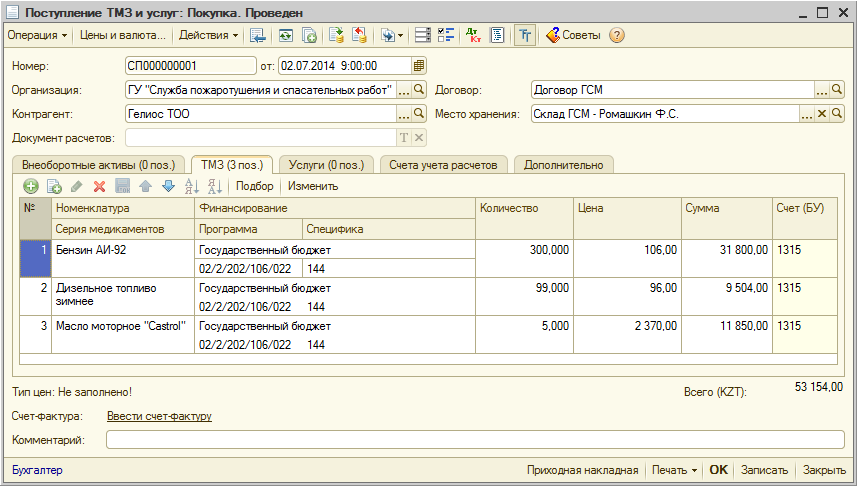Clear Место хранения with X button
This screenshot has width=857, height=486.
(822, 114)
